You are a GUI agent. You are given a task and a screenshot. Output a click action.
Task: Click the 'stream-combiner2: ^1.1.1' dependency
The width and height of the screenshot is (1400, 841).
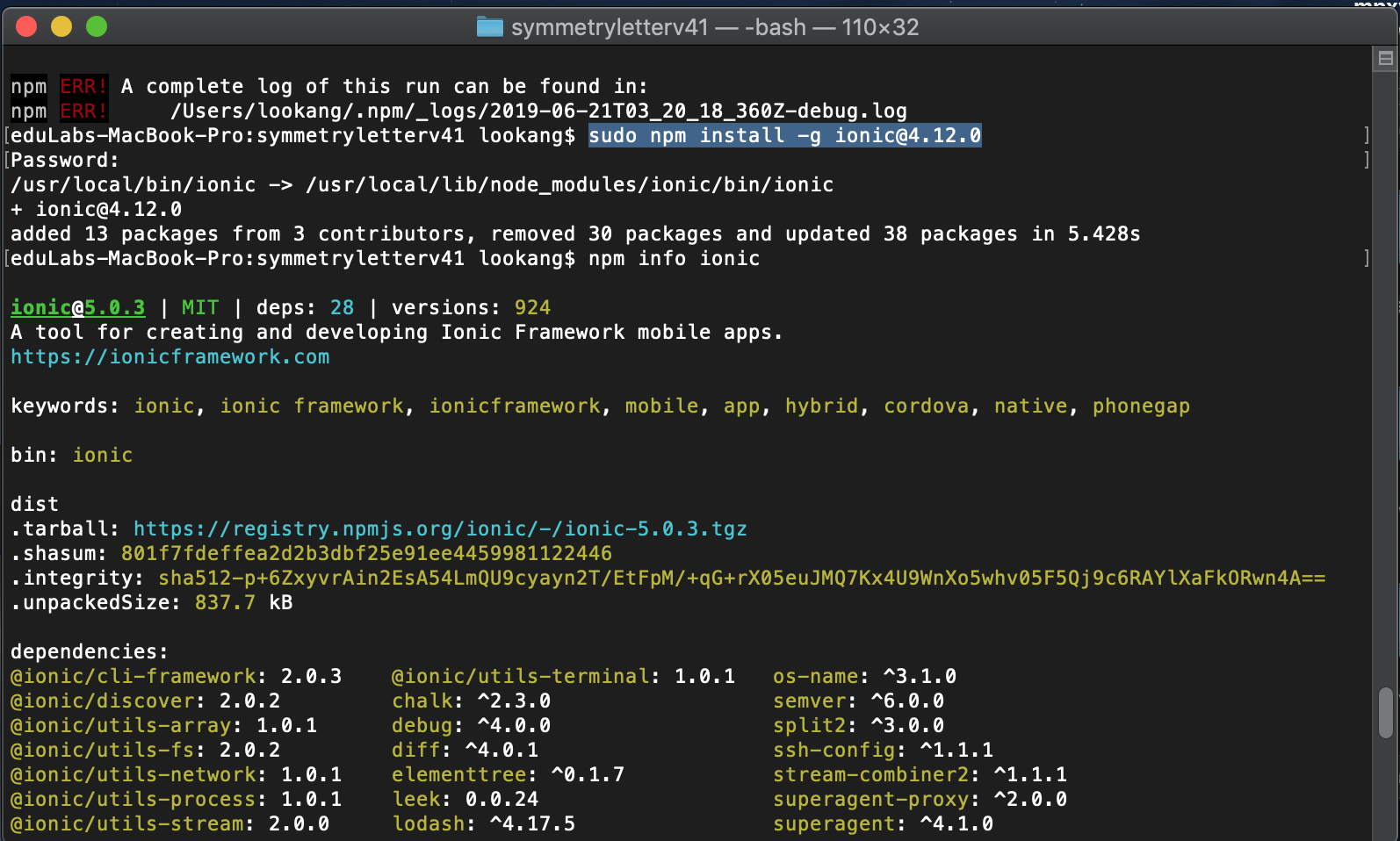coord(920,775)
